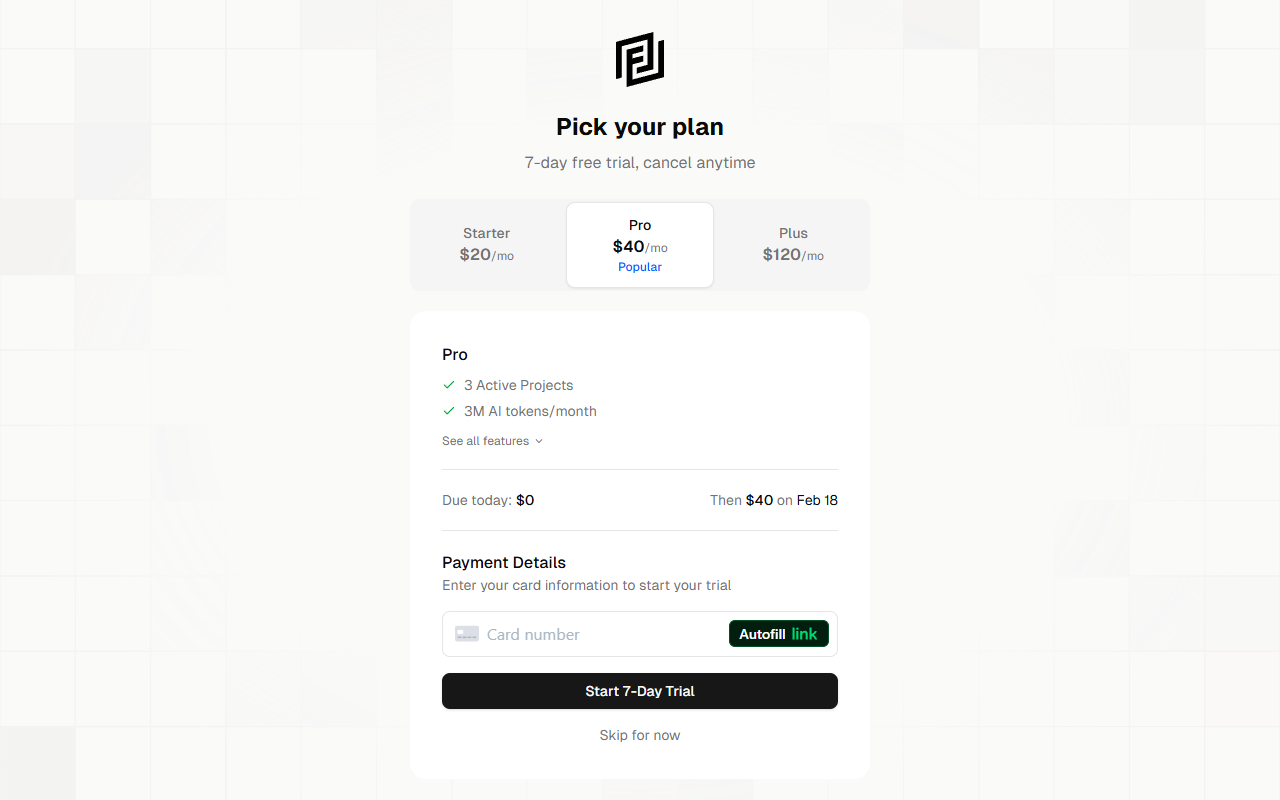Click the link logo inside the Autofill pill
The height and width of the screenshot is (800, 1280).
tap(805, 633)
